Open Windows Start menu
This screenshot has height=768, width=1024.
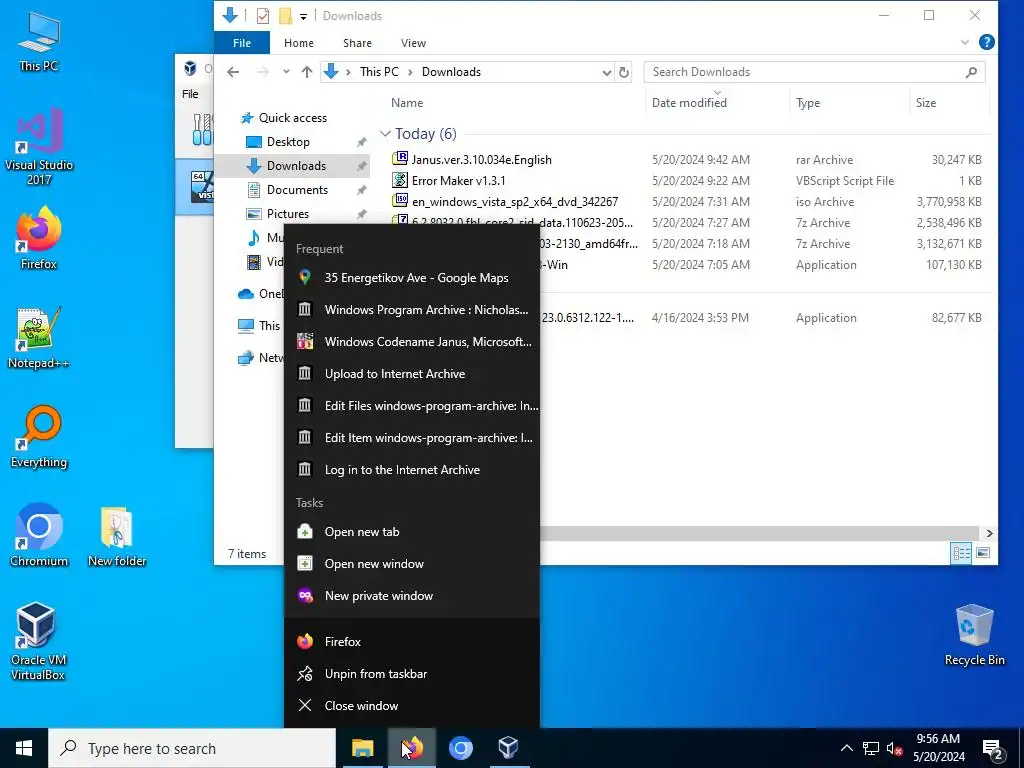pos(24,748)
